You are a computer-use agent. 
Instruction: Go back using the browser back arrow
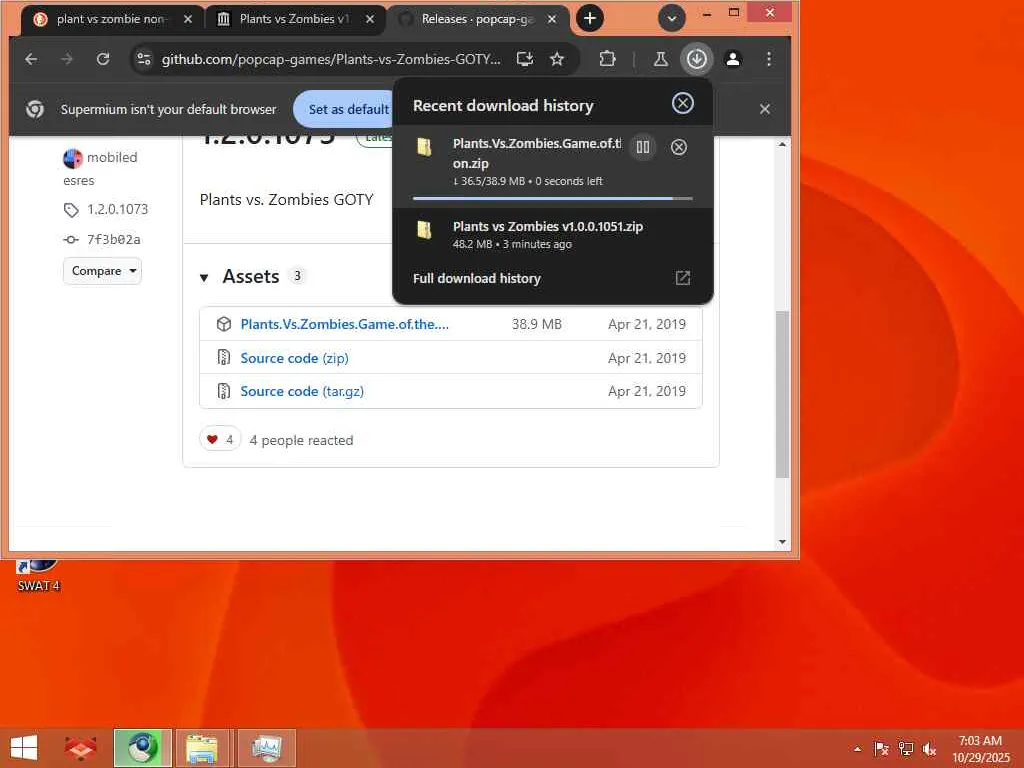tap(31, 59)
